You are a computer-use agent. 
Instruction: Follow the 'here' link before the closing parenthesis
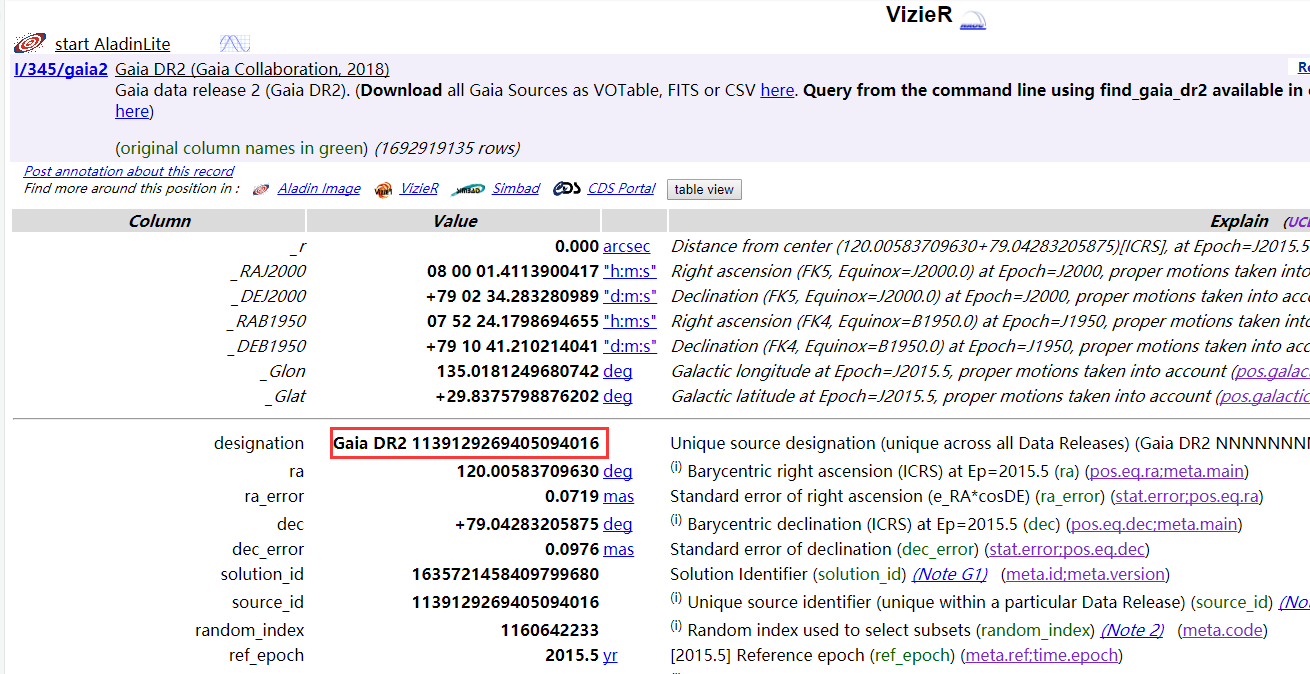tap(131, 112)
